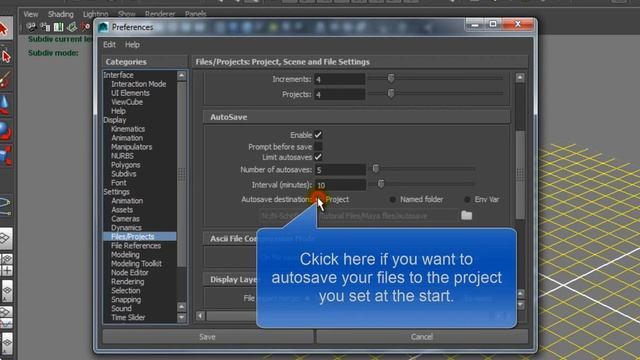The height and width of the screenshot is (360, 640).
Task: Uncheck Limit autosaves checkbox
Action: 318,157
